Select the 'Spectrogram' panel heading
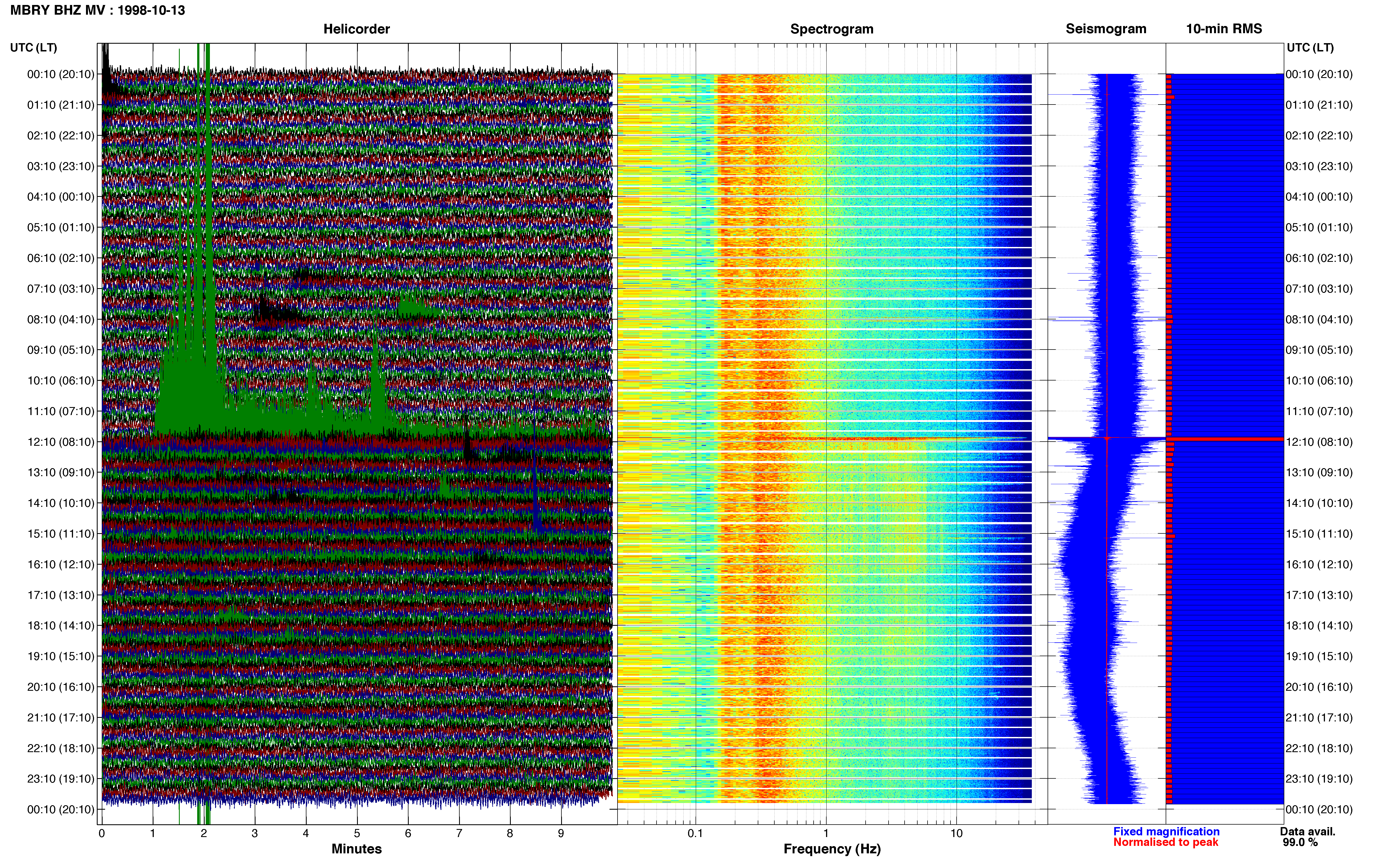This screenshot has height=868, width=1388. pyautogui.click(x=832, y=29)
